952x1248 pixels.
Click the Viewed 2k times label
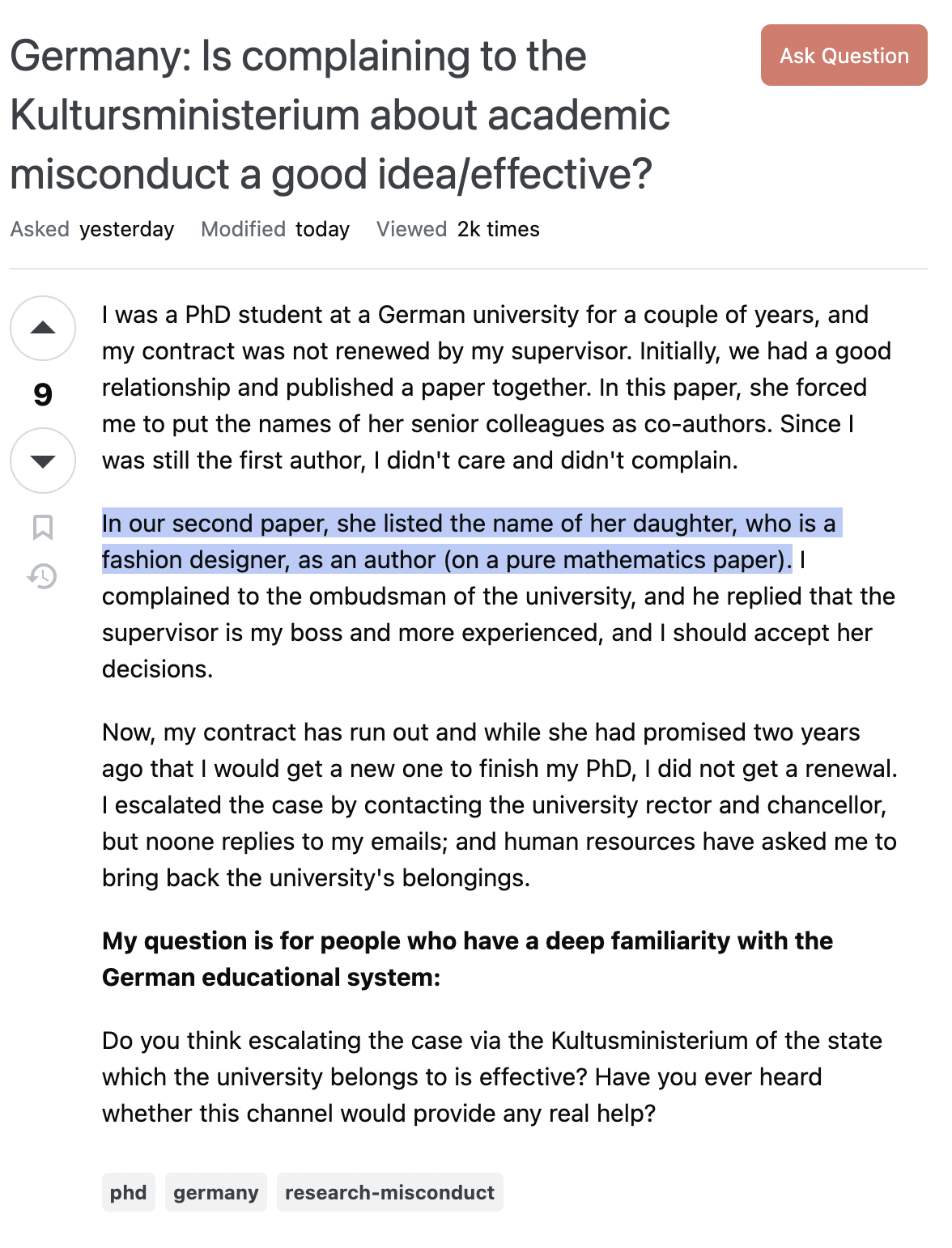(458, 229)
